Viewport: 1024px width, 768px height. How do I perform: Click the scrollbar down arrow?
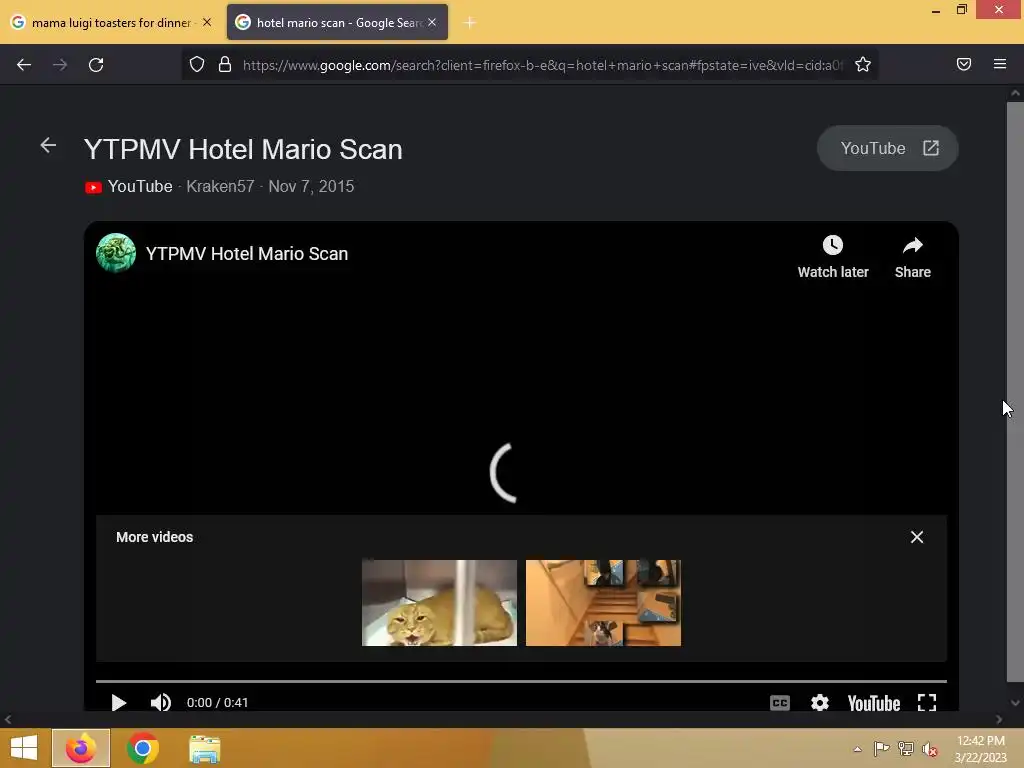pyautogui.click(x=1015, y=703)
